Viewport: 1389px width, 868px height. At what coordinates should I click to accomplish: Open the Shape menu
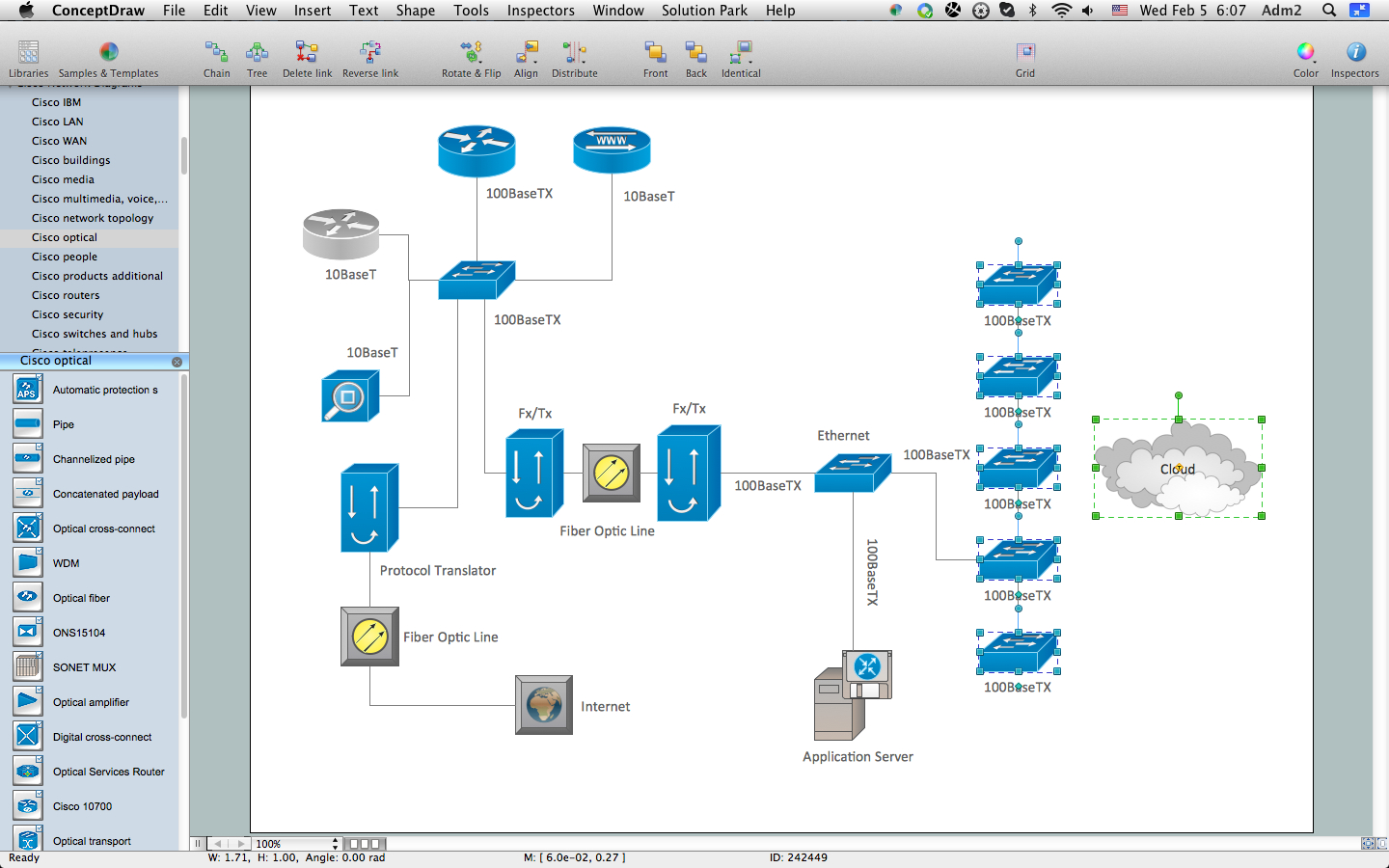(x=416, y=11)
